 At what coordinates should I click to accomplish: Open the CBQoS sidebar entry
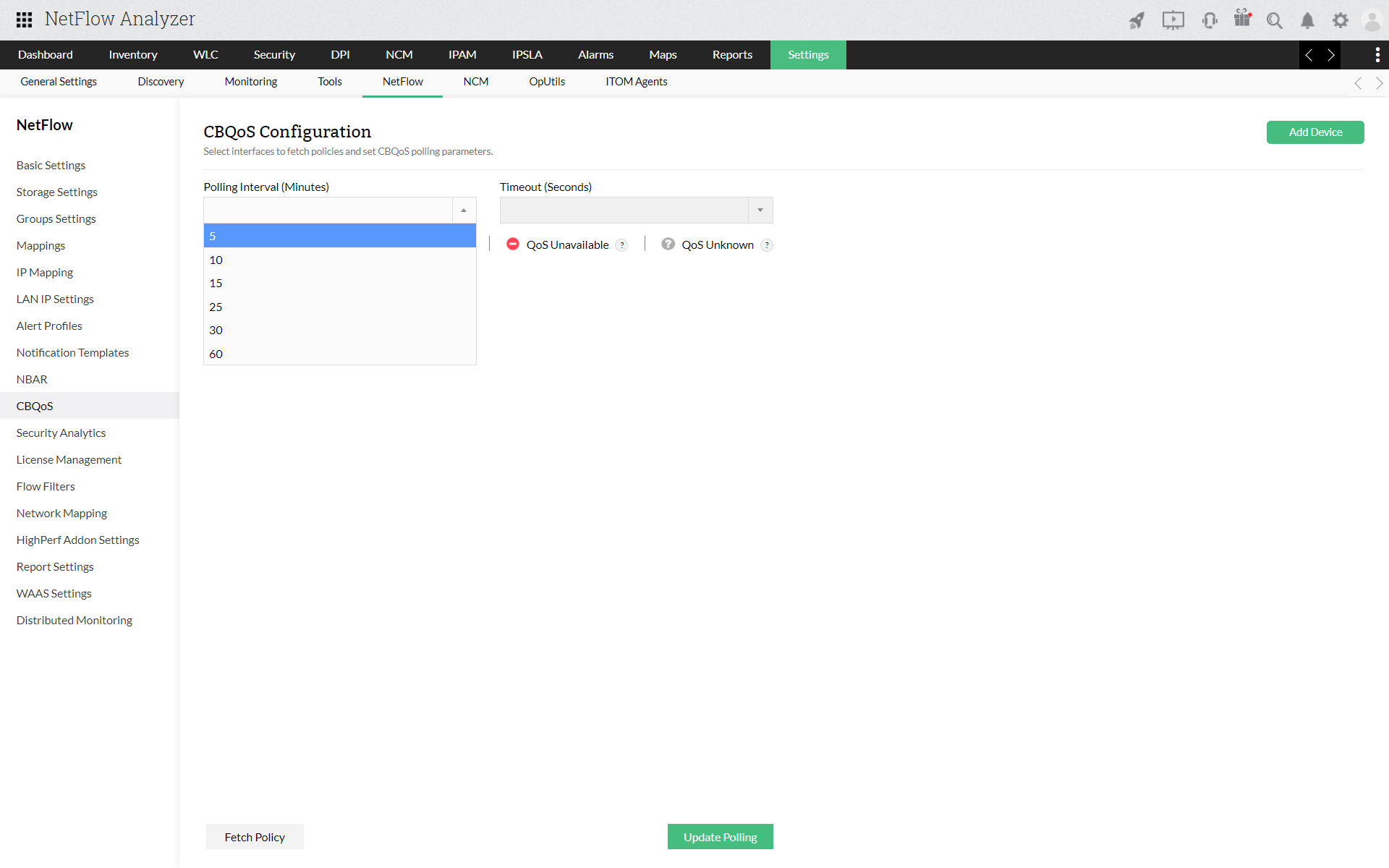click(x=35, y=405)
